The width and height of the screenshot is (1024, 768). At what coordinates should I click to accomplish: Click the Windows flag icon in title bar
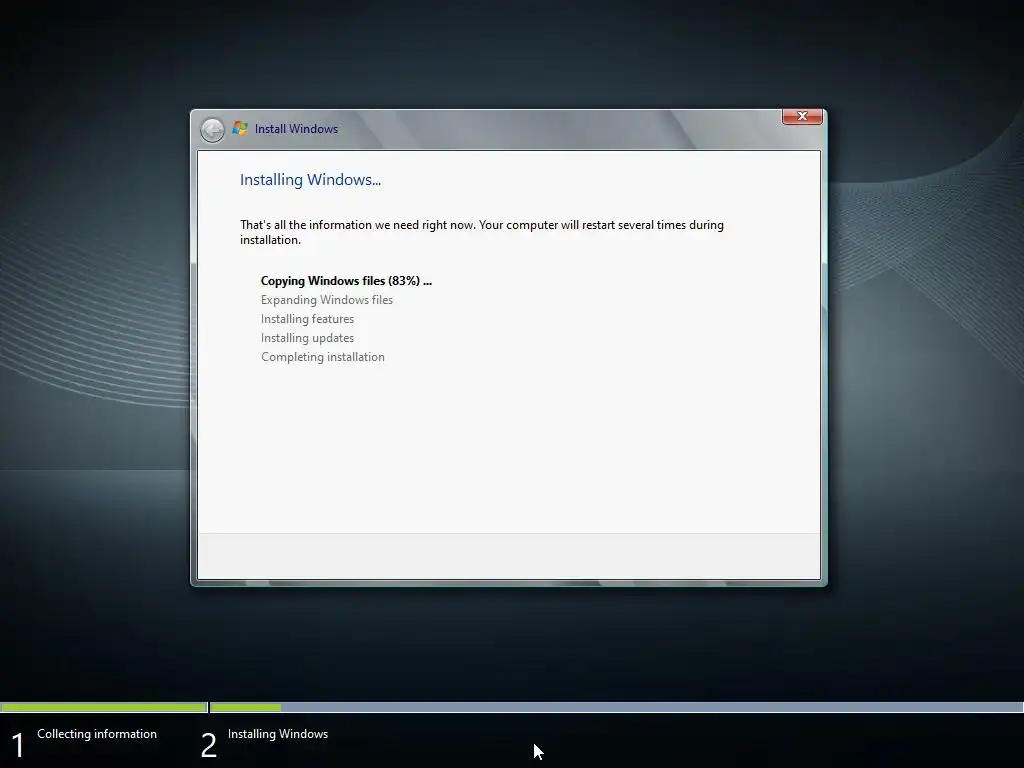click(240, 129)
